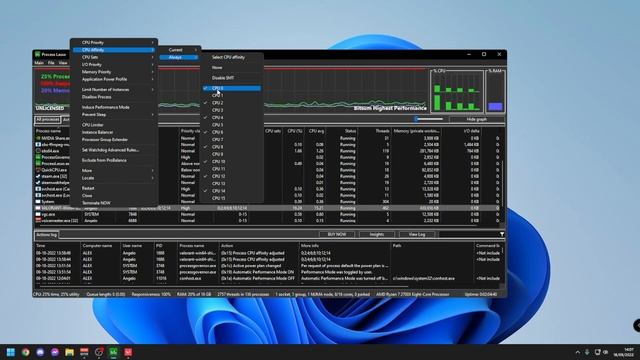Expand the More submenu
Screen dimensions: 640x360
(x=114, y=171)
